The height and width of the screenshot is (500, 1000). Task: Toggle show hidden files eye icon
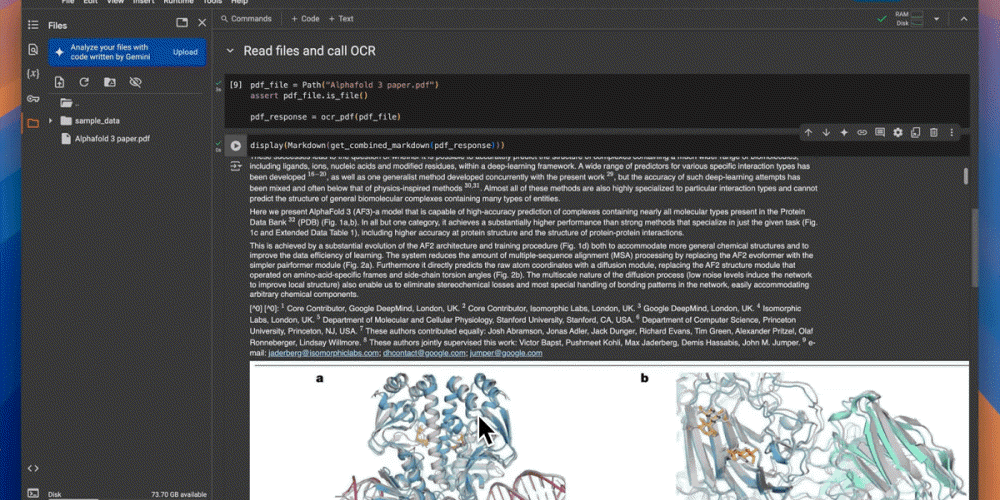pyautogui.click(x=135, y=82)
